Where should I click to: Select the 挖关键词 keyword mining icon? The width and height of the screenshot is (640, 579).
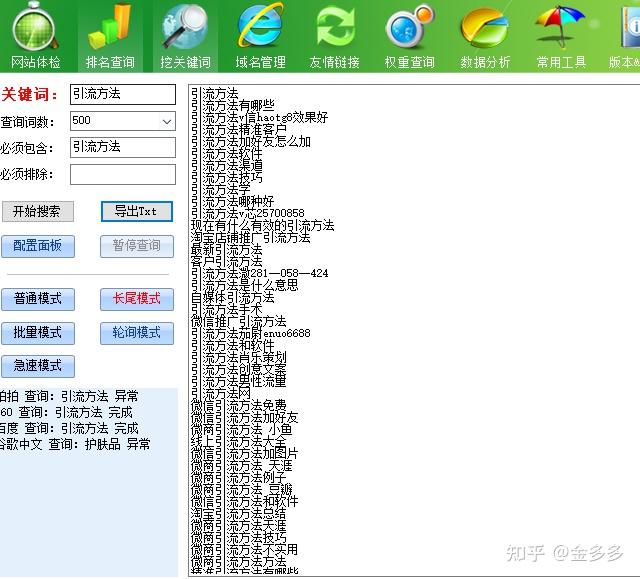[185, 37]
